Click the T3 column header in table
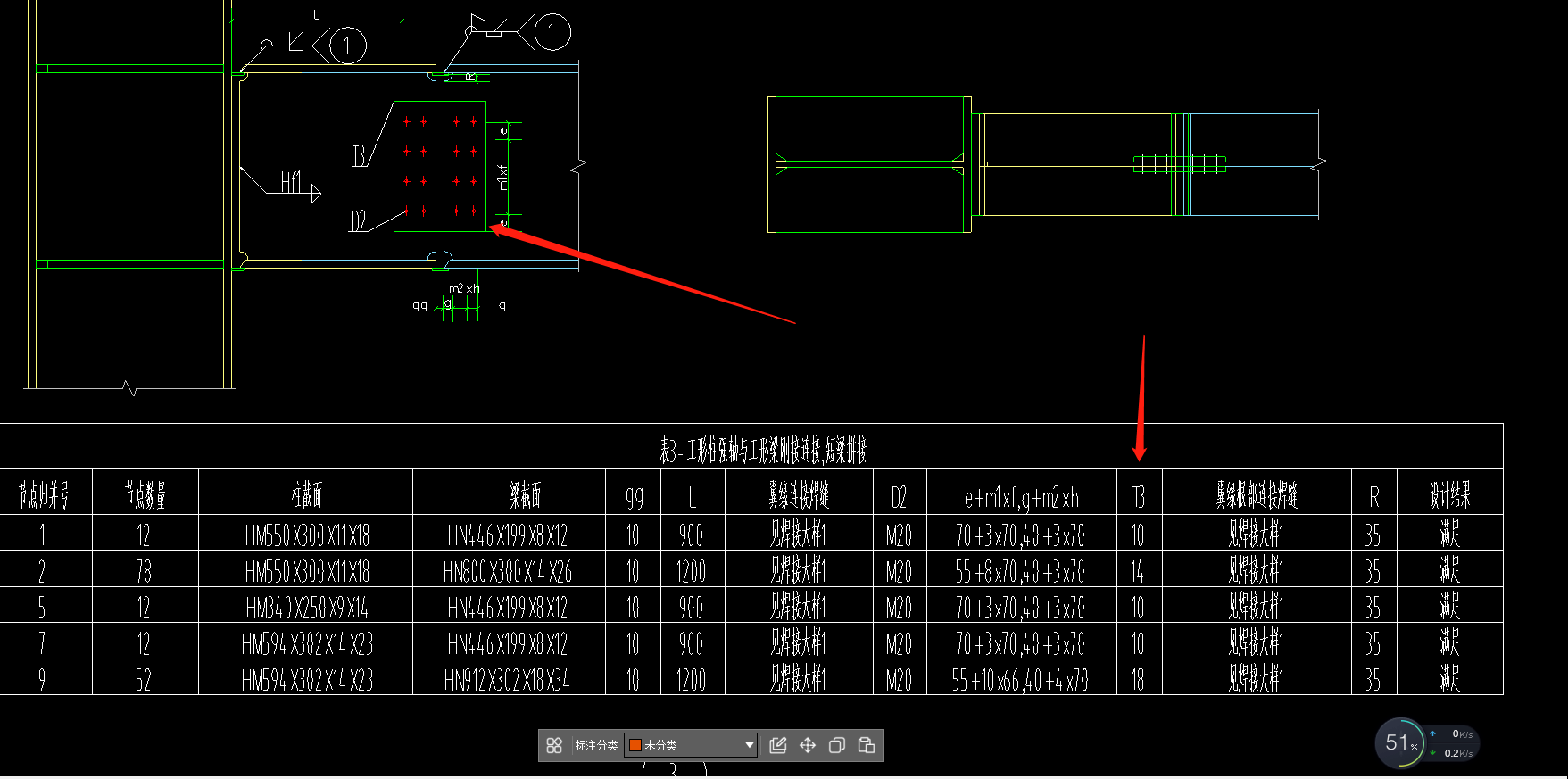 click(1139, 497)
